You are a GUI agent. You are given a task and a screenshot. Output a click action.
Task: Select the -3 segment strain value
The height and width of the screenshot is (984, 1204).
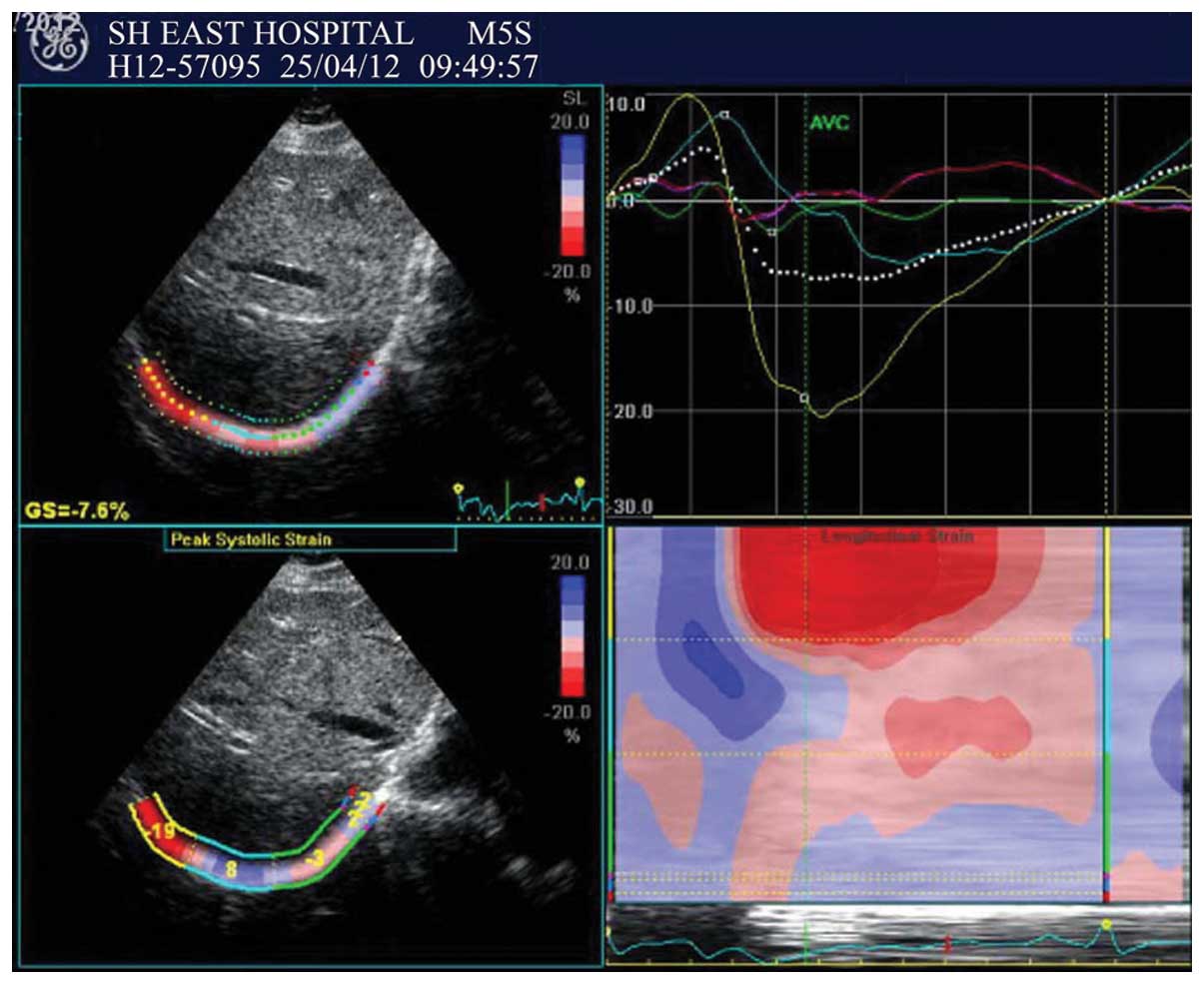[315, 859]
